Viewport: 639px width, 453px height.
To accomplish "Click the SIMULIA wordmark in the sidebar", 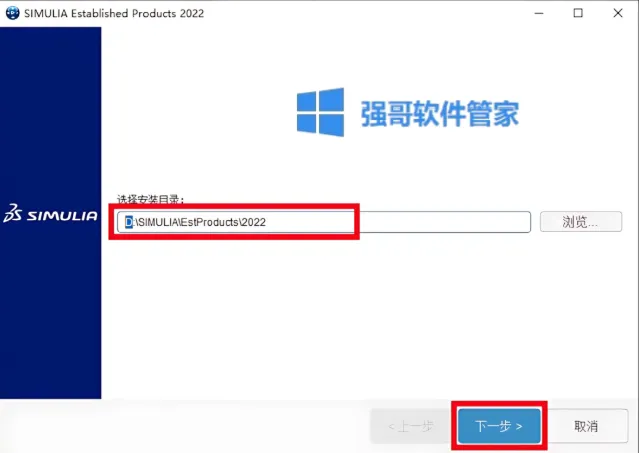I will pos(62,216).
